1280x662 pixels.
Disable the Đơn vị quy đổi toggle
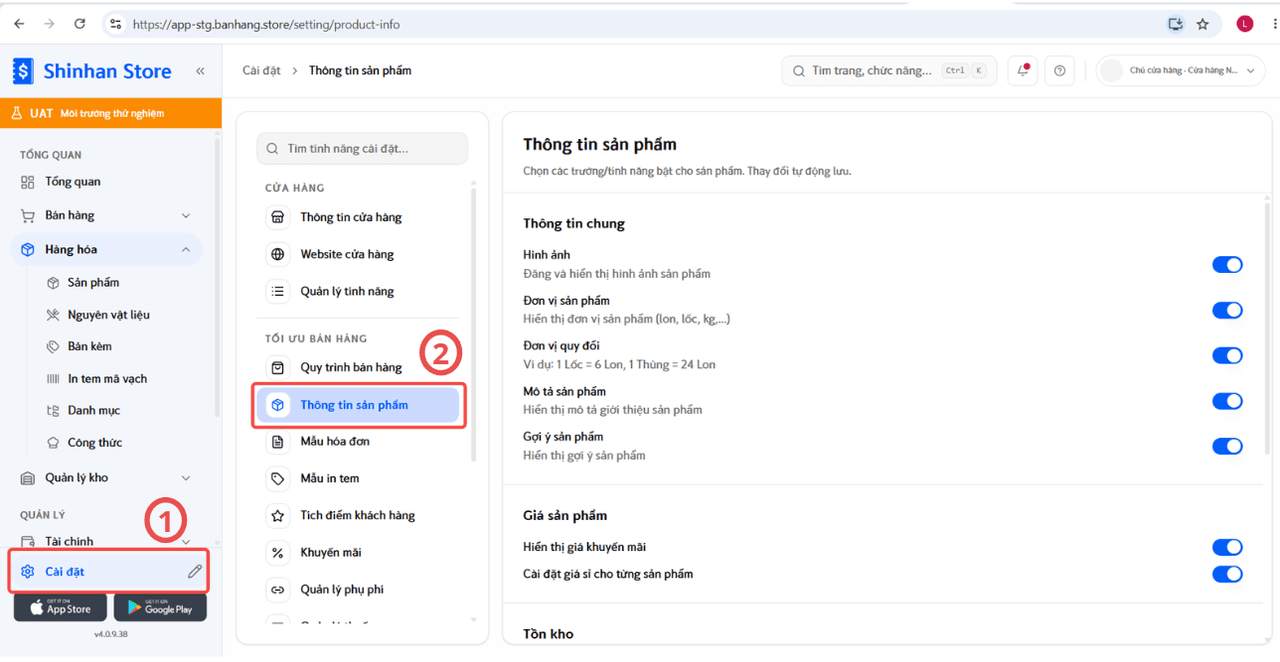[x=1227, y=355]
